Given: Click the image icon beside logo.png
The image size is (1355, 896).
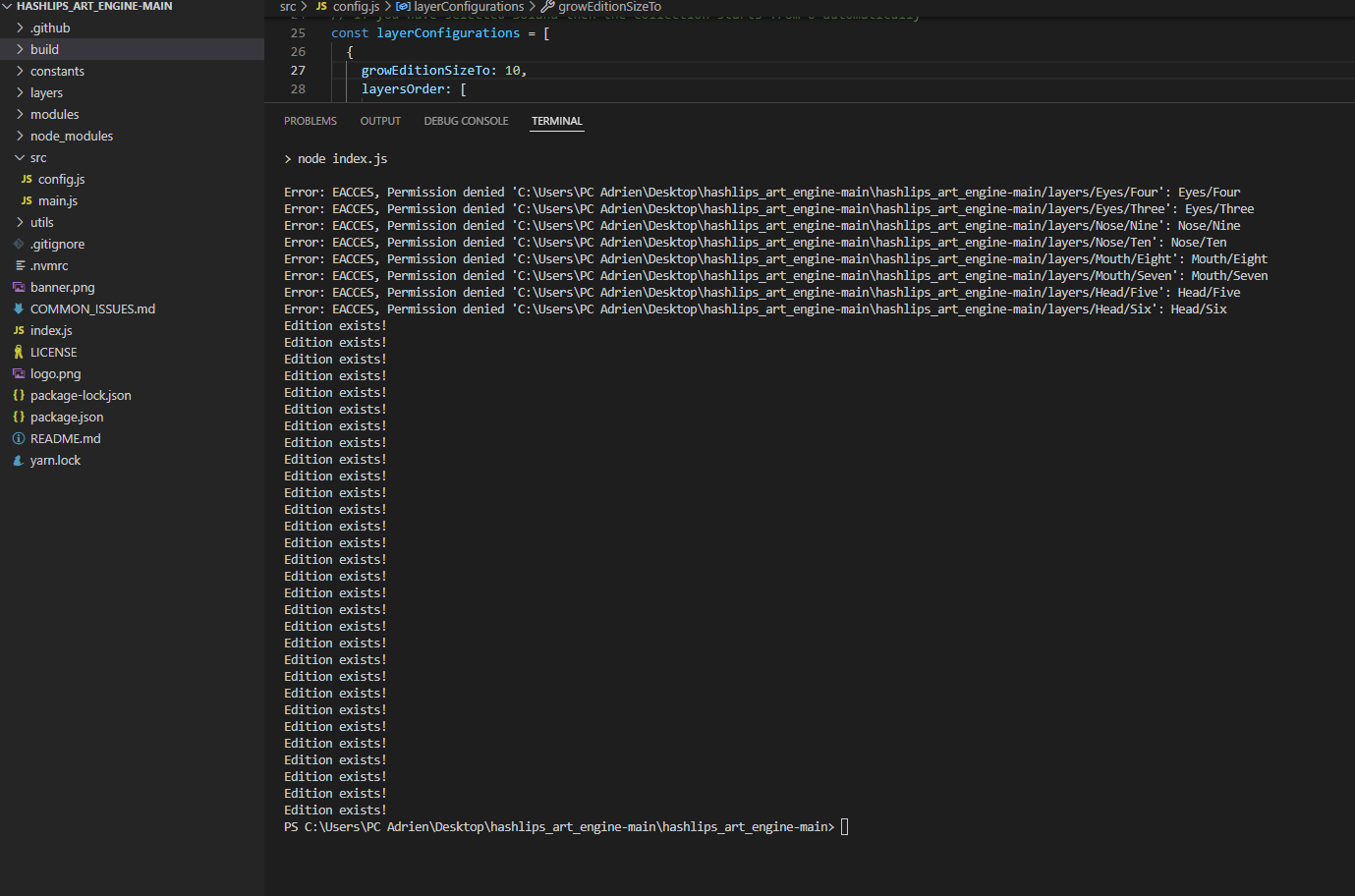Looking at the screenshot, I should [x=20, y=373].
